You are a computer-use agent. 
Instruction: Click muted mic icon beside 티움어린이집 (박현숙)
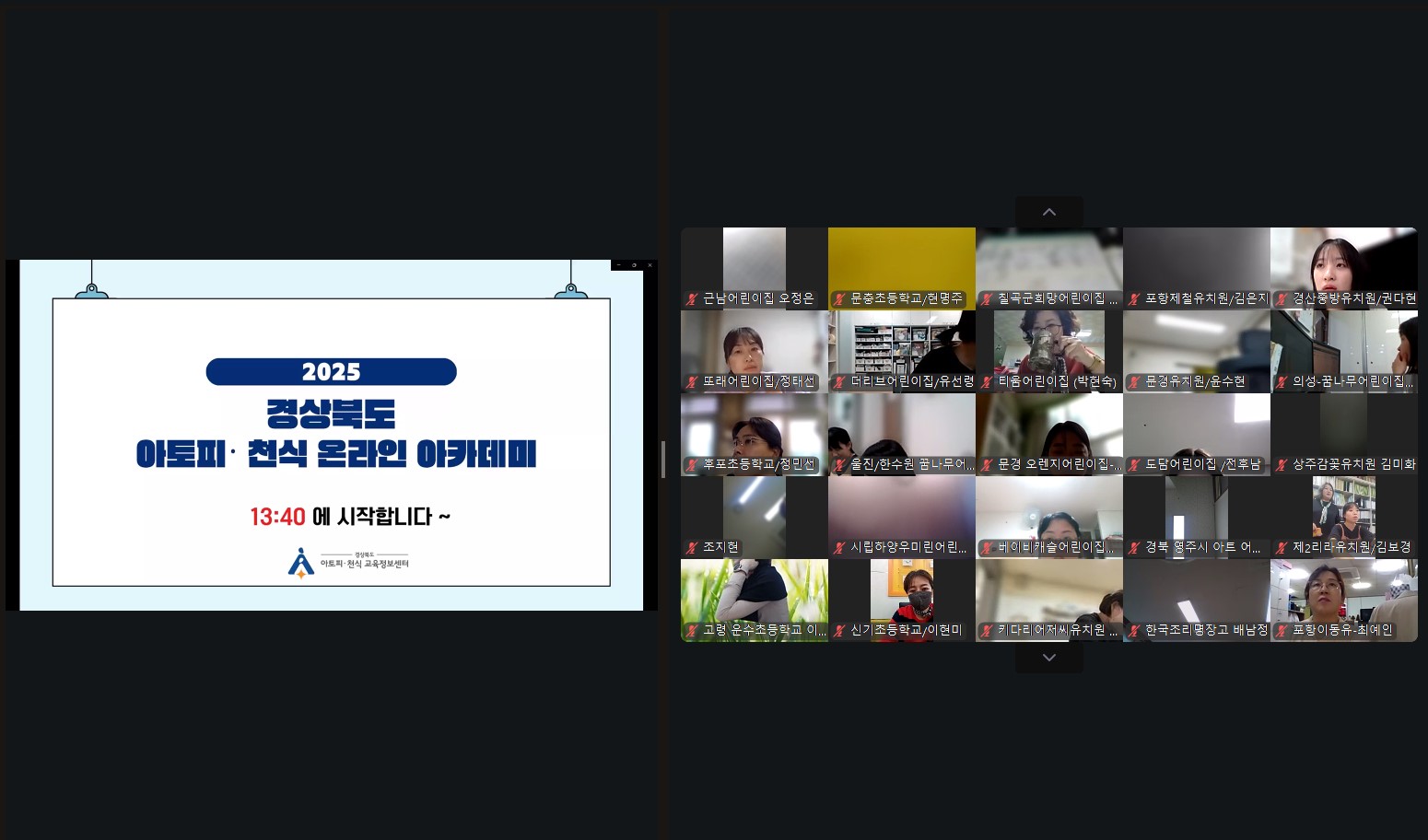click(987, 381)
